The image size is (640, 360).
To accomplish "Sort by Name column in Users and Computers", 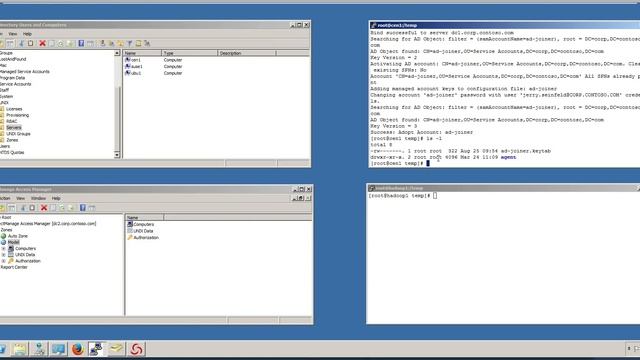I will click(142, 53).
